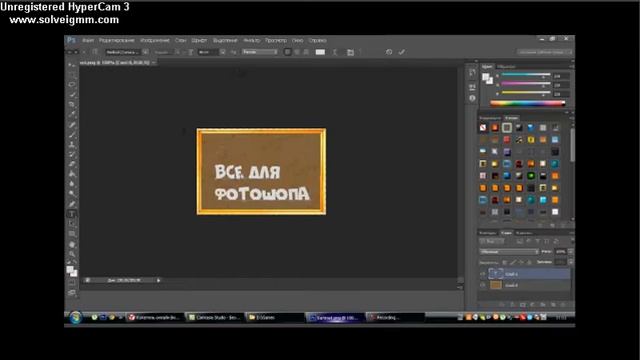Open the layer blend mode dropdown
This screenshot has width=640, height=360.
click(509, 252)
